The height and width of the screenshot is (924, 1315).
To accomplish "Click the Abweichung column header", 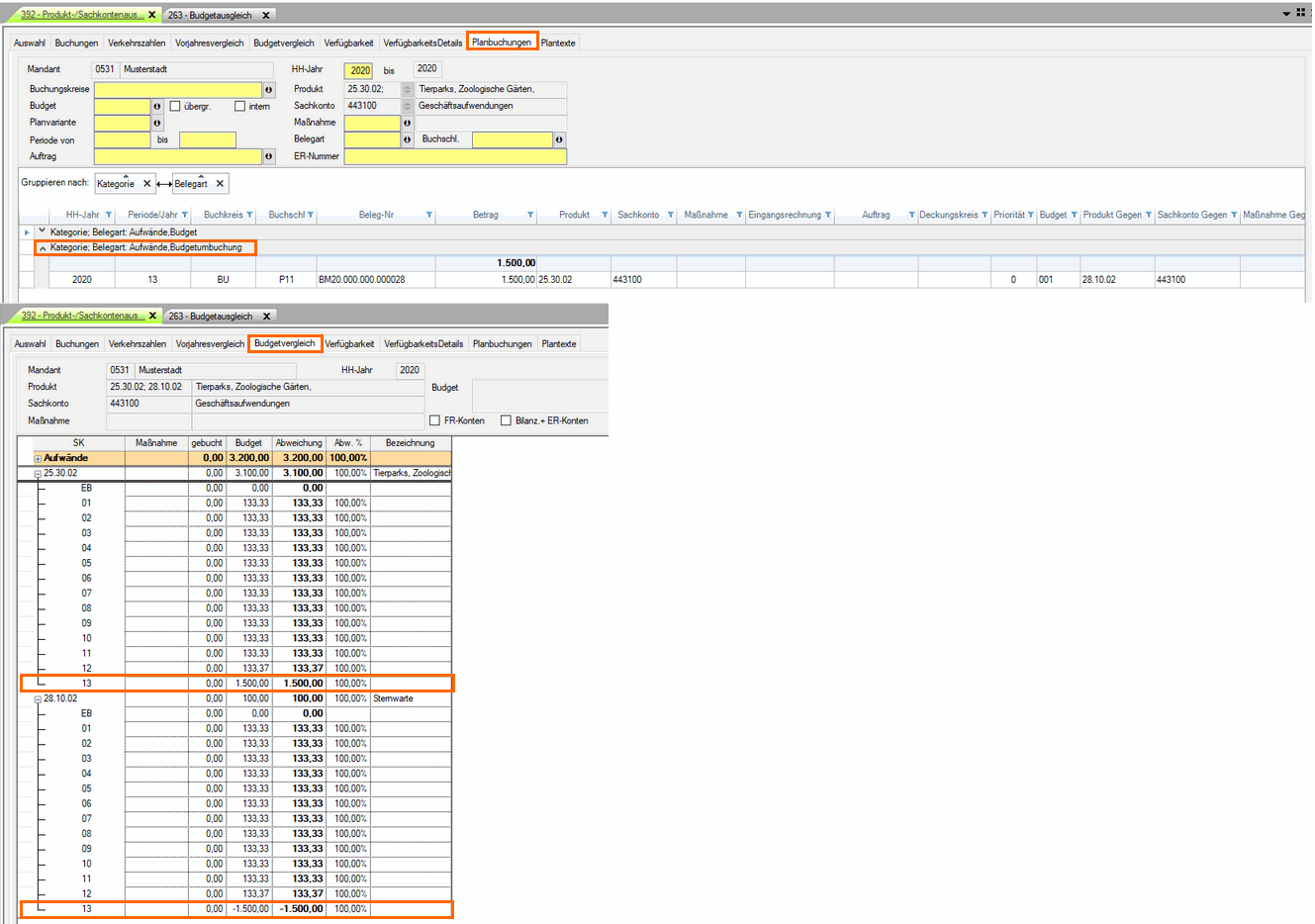I will coord(298,443).
